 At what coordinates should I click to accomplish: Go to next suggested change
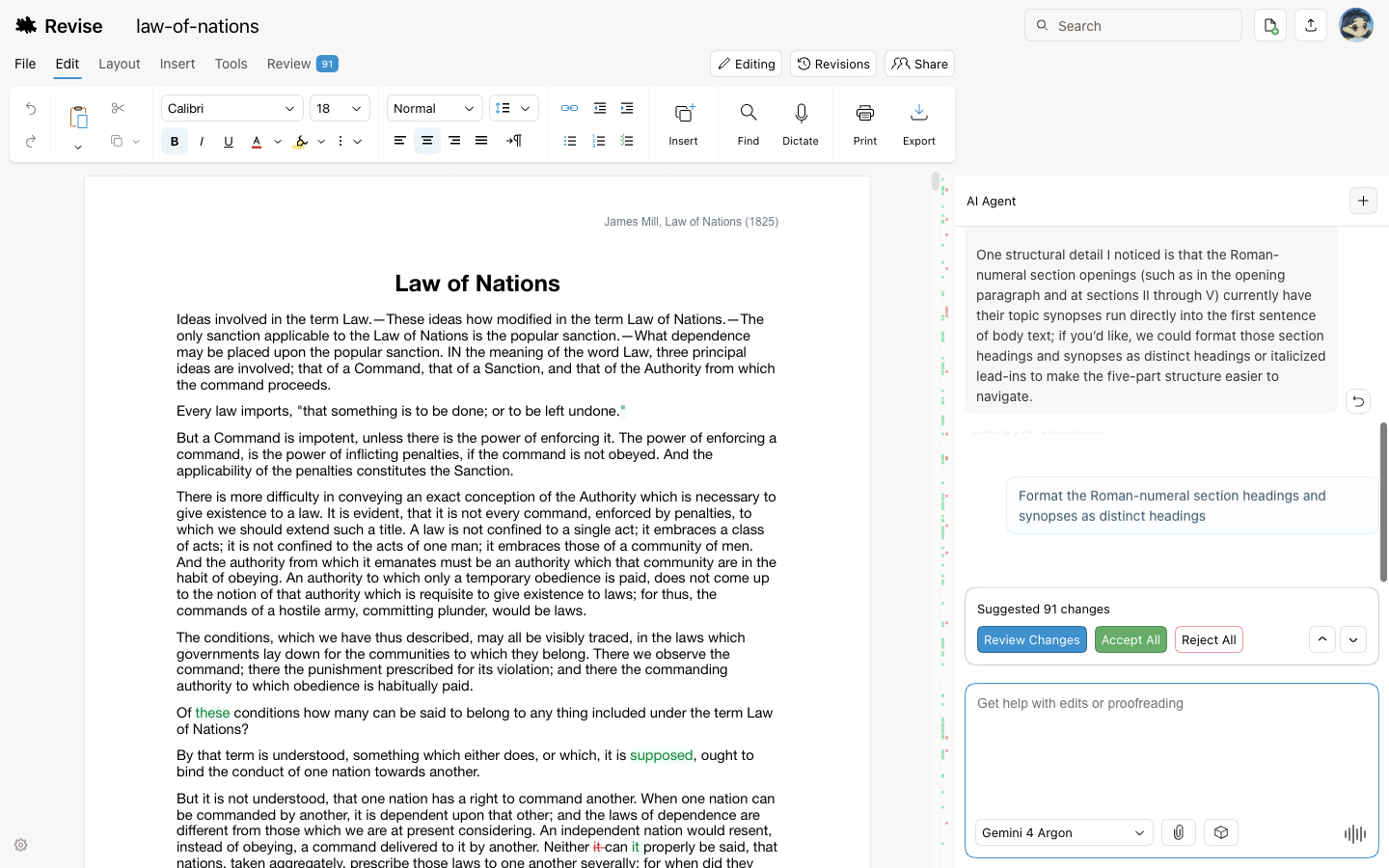tap(1353, 639)
